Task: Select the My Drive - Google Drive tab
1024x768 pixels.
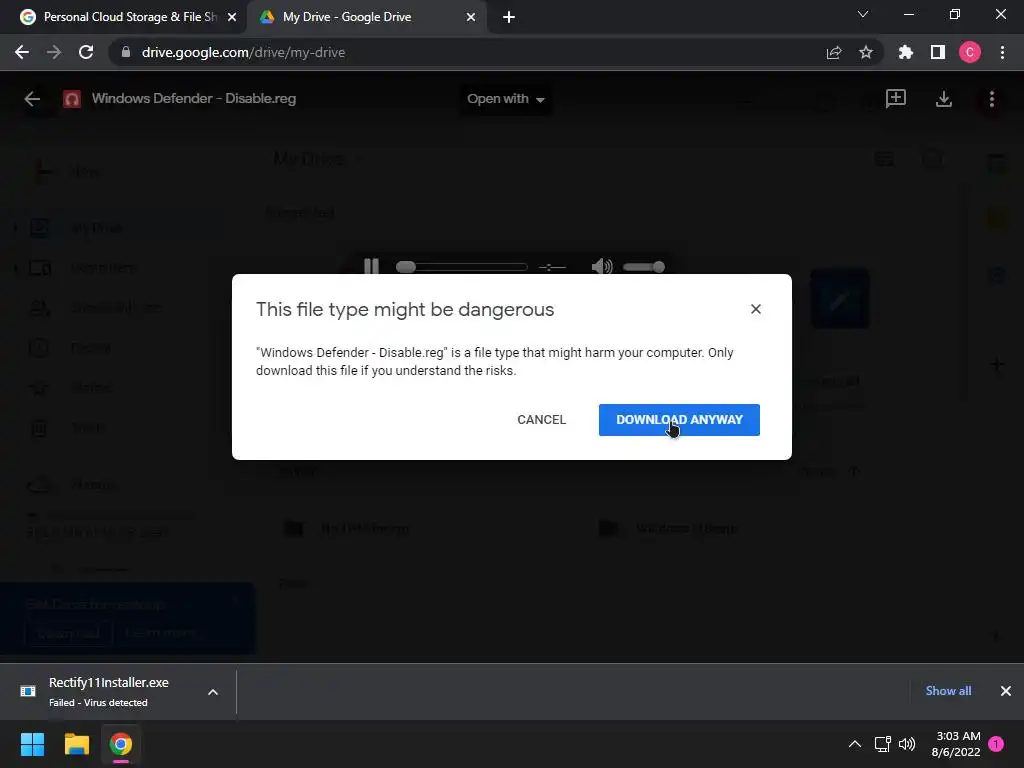Action: pos(346,17)
